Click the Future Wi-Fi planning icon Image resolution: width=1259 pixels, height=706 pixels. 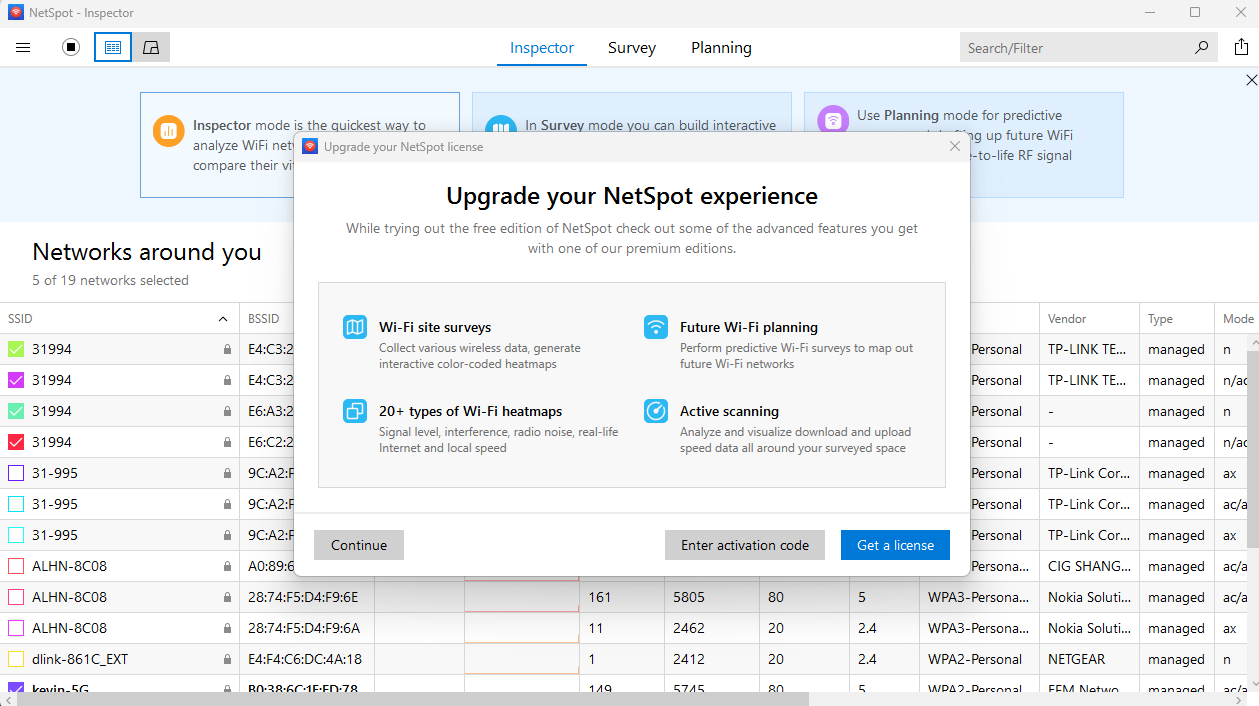[x=656, y=327]
